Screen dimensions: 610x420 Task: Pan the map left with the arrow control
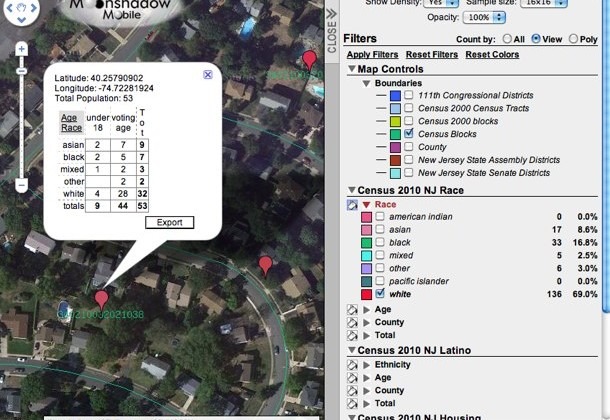pos(9,8)
